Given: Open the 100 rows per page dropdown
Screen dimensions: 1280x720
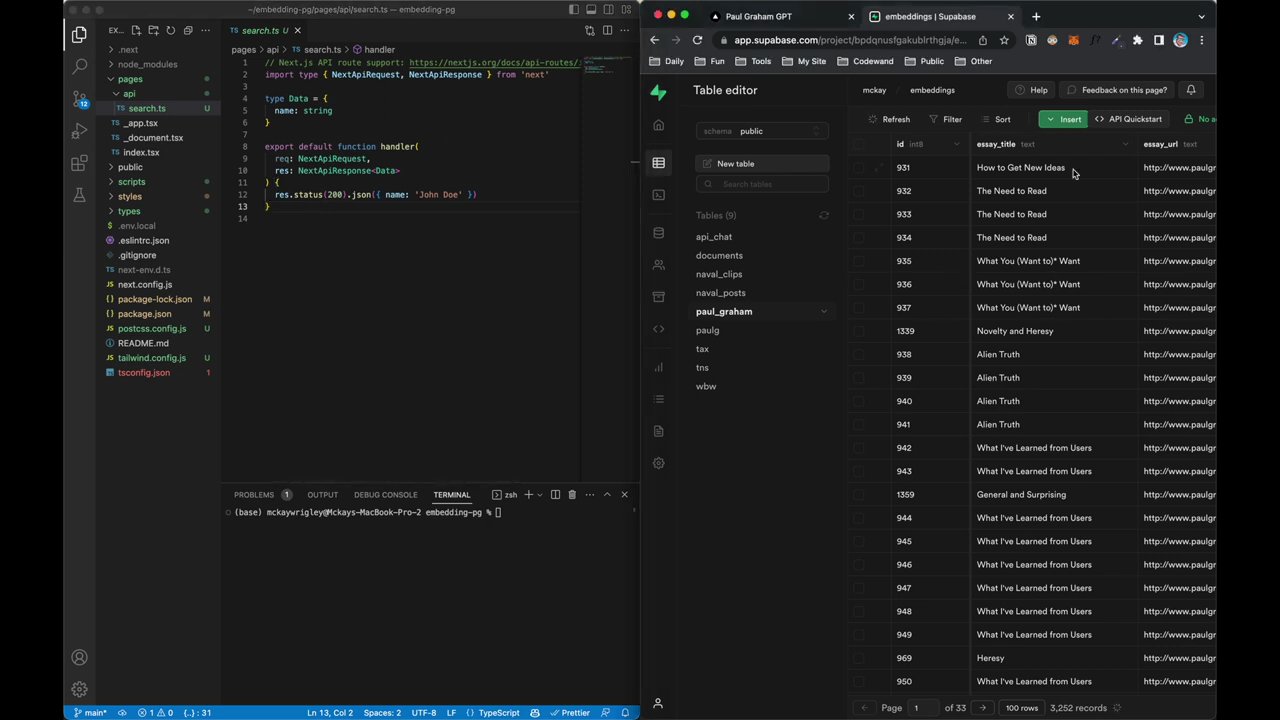Looking at the screenshot, I should [1021, 708].
